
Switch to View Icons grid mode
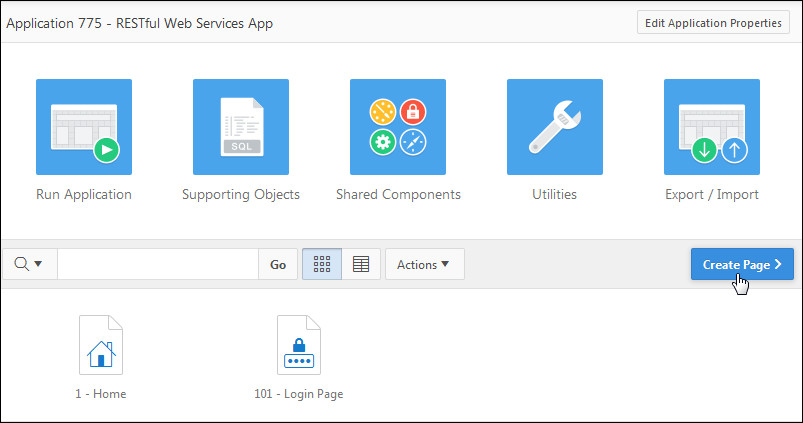click(x=322, y=265)
